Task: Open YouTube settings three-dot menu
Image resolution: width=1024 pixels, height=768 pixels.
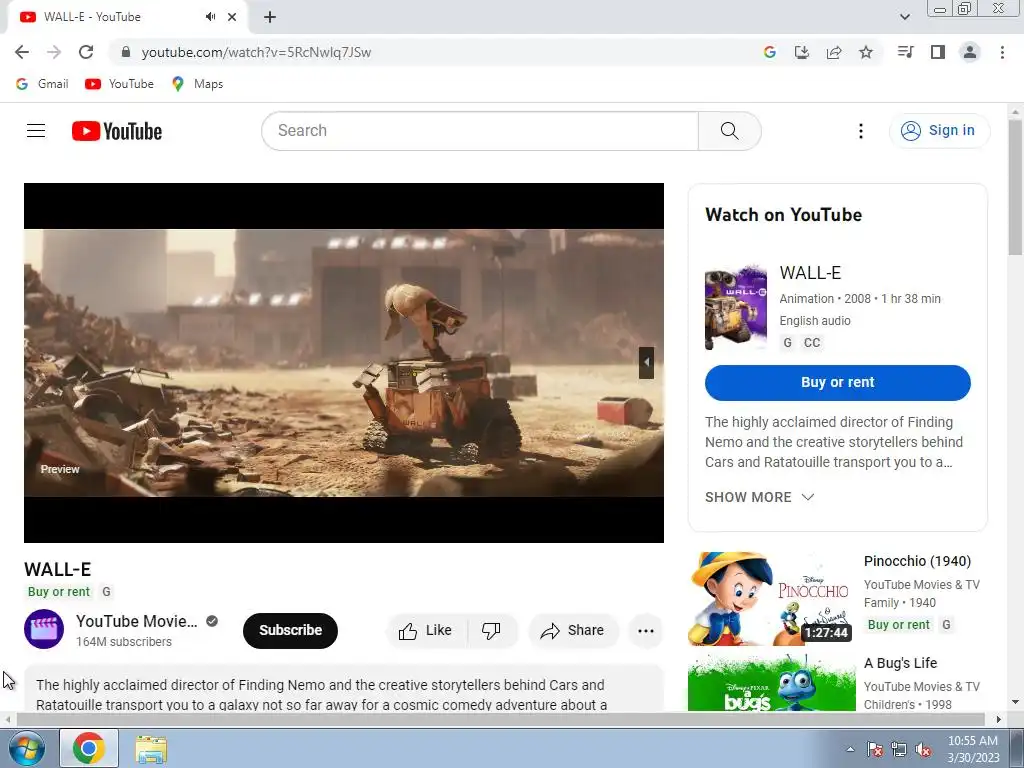Action: pos(861,131)
